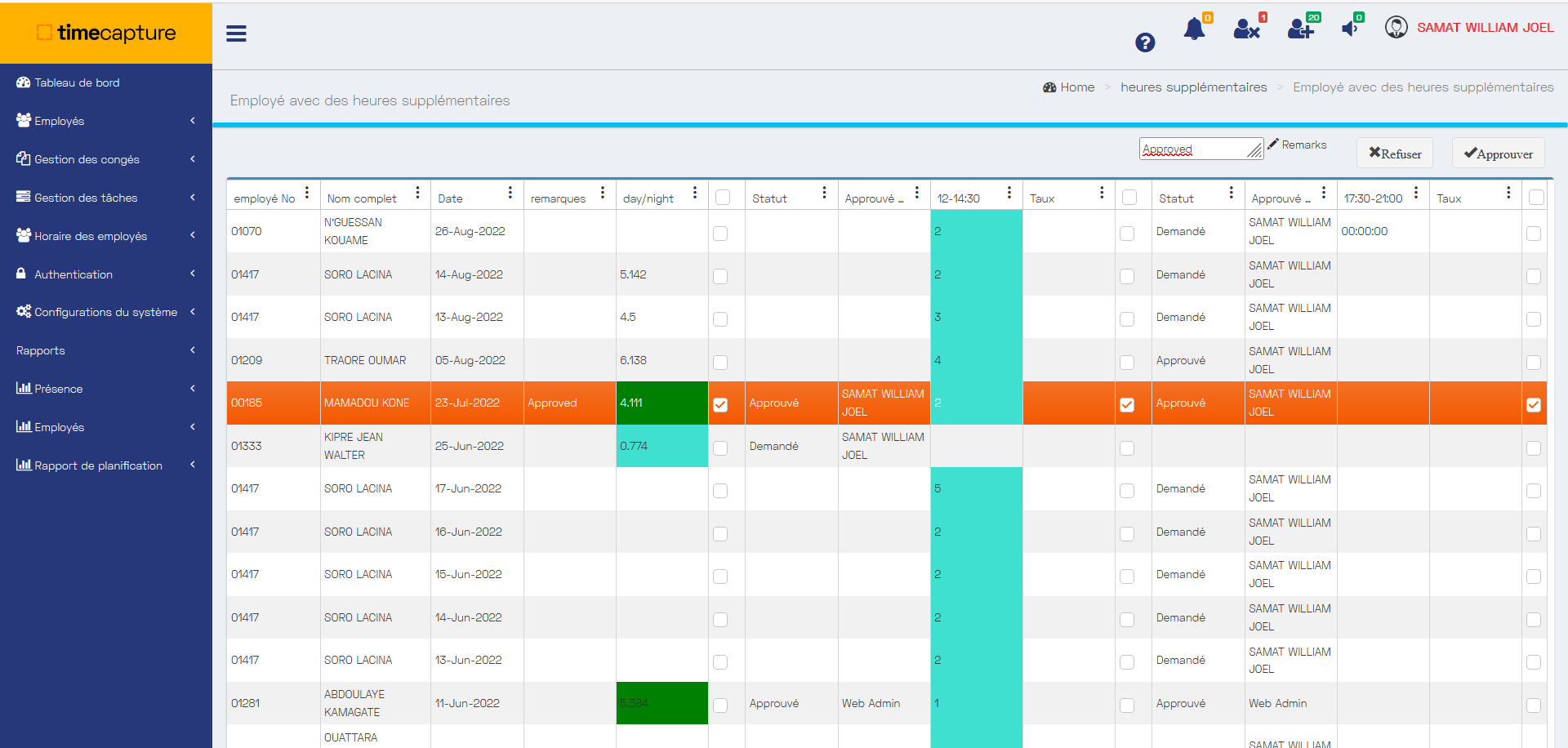Click the Remarks label
Viewport: 1568px width, 748px height.
[x=1304, y=145]
